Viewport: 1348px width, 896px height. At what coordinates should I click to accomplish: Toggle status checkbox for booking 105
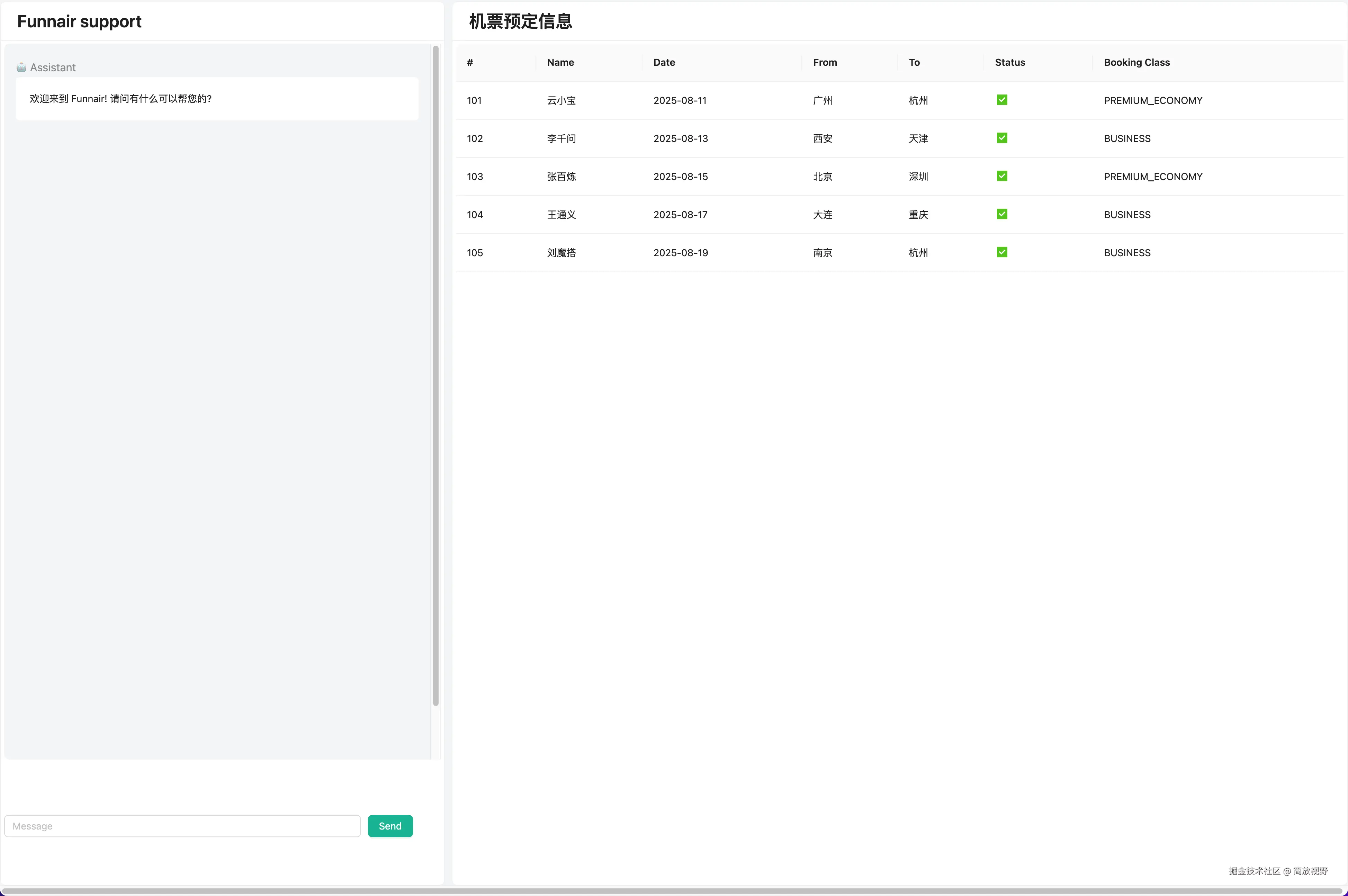[x=1002, y=252]
